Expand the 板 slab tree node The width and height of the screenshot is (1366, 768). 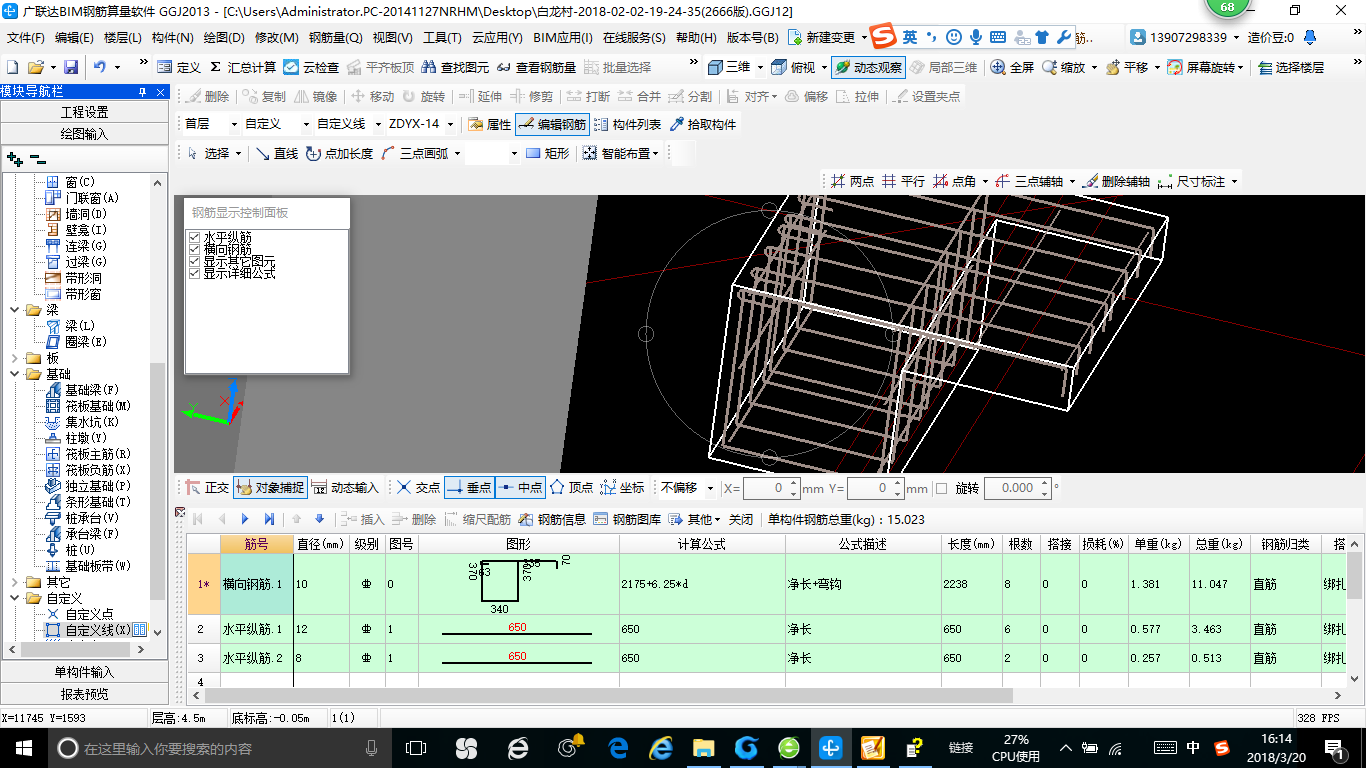(16, 358)
